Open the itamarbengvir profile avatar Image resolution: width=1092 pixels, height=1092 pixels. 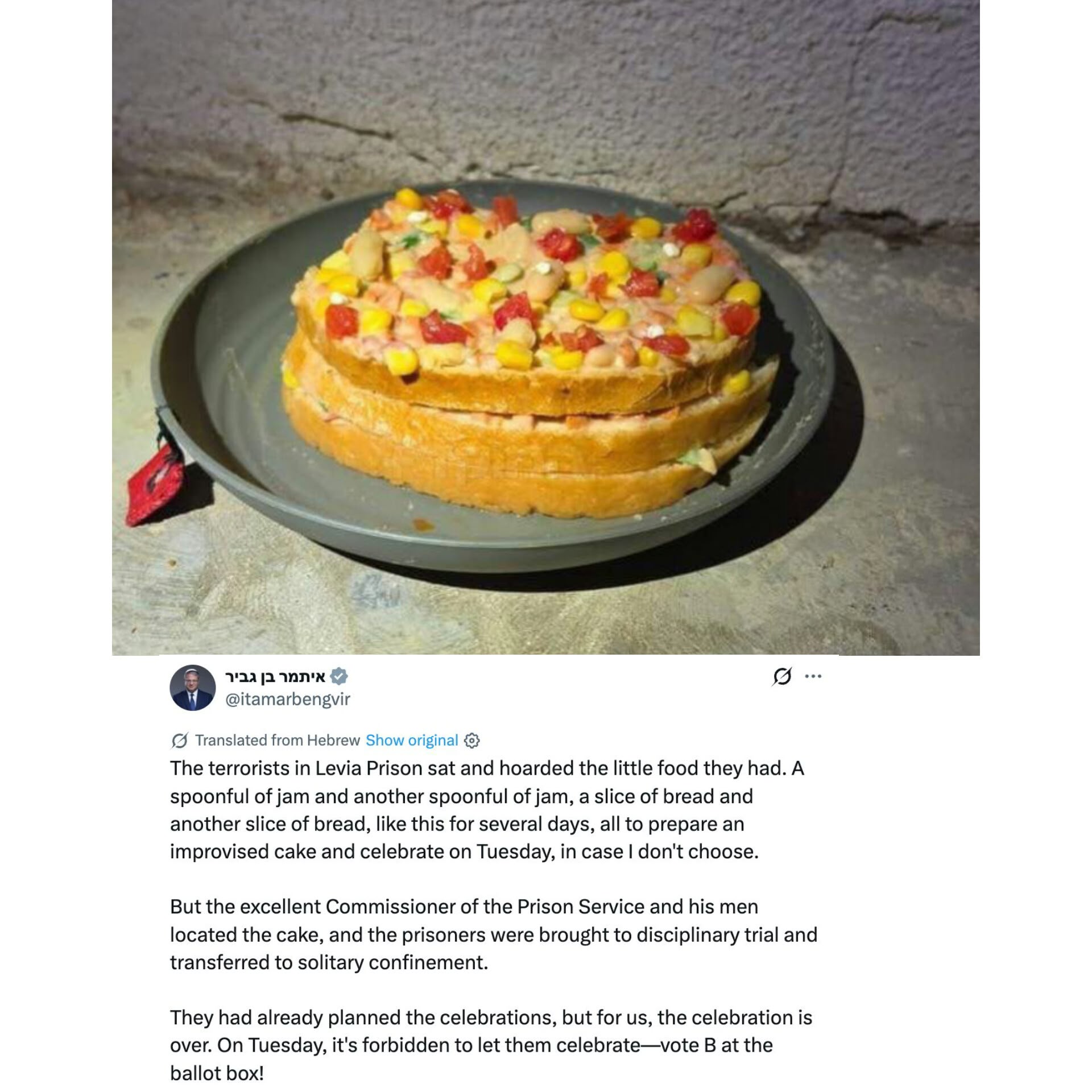(x=193, y=688)
